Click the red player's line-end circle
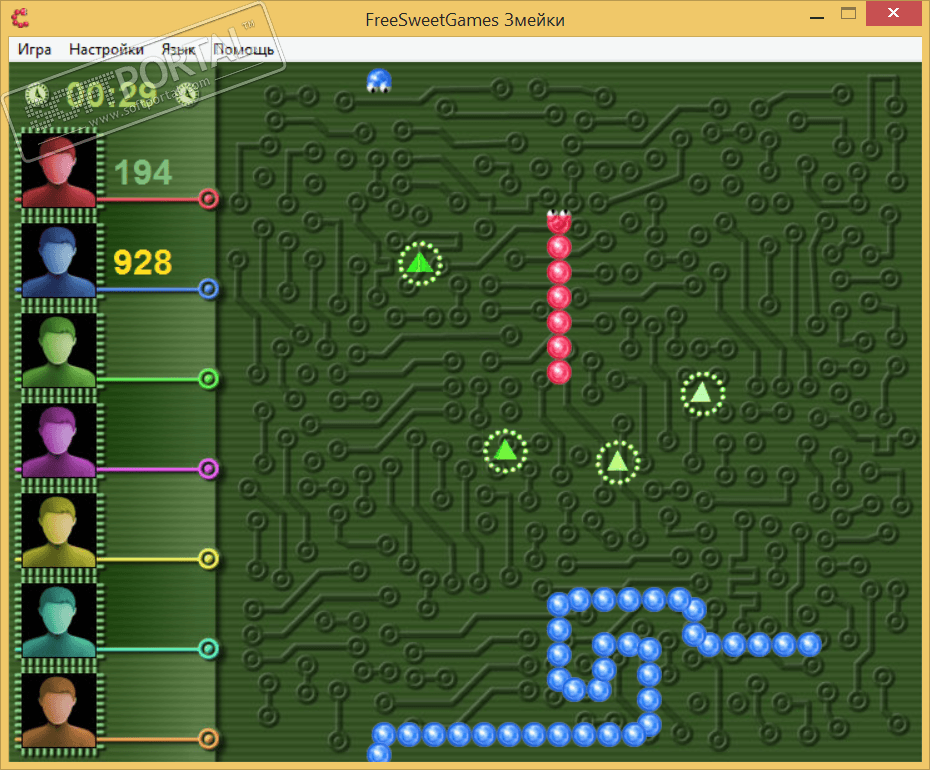 208,199
